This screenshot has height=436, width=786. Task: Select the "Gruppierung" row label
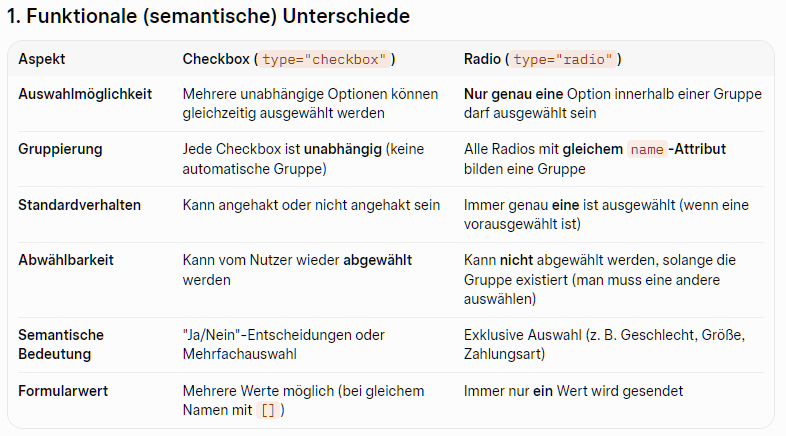pyautogui.click(x=60, y=149)
